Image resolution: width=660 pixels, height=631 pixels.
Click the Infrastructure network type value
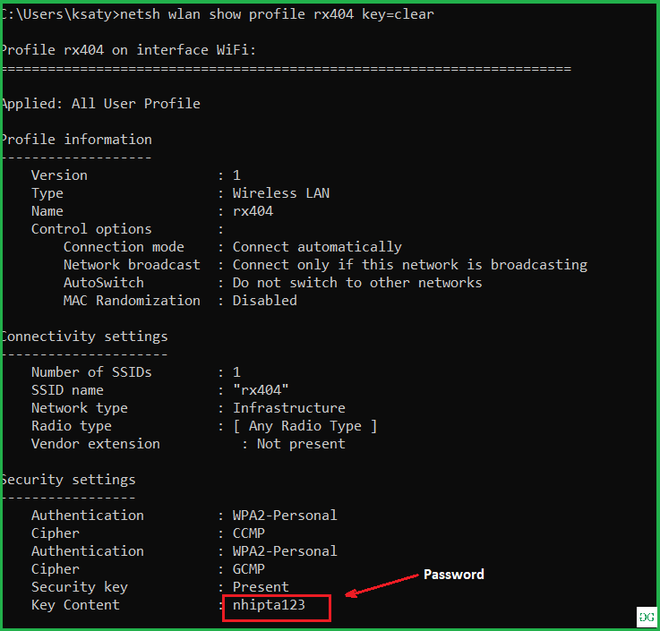(x=289, y=408)
